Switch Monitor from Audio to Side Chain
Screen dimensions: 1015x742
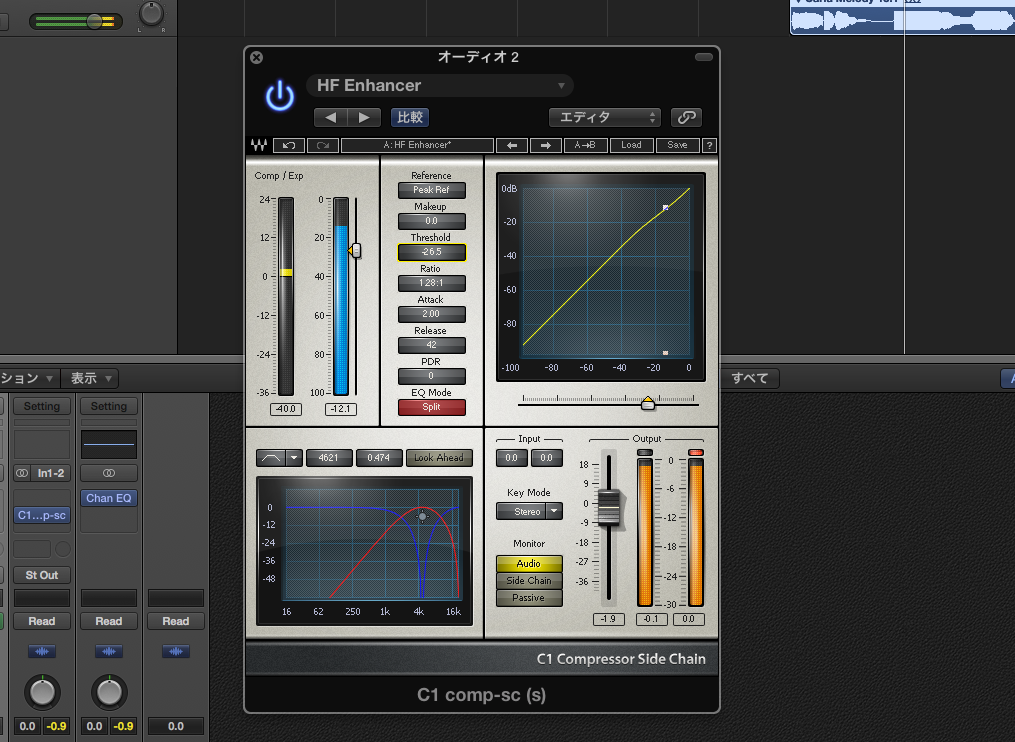529,579
